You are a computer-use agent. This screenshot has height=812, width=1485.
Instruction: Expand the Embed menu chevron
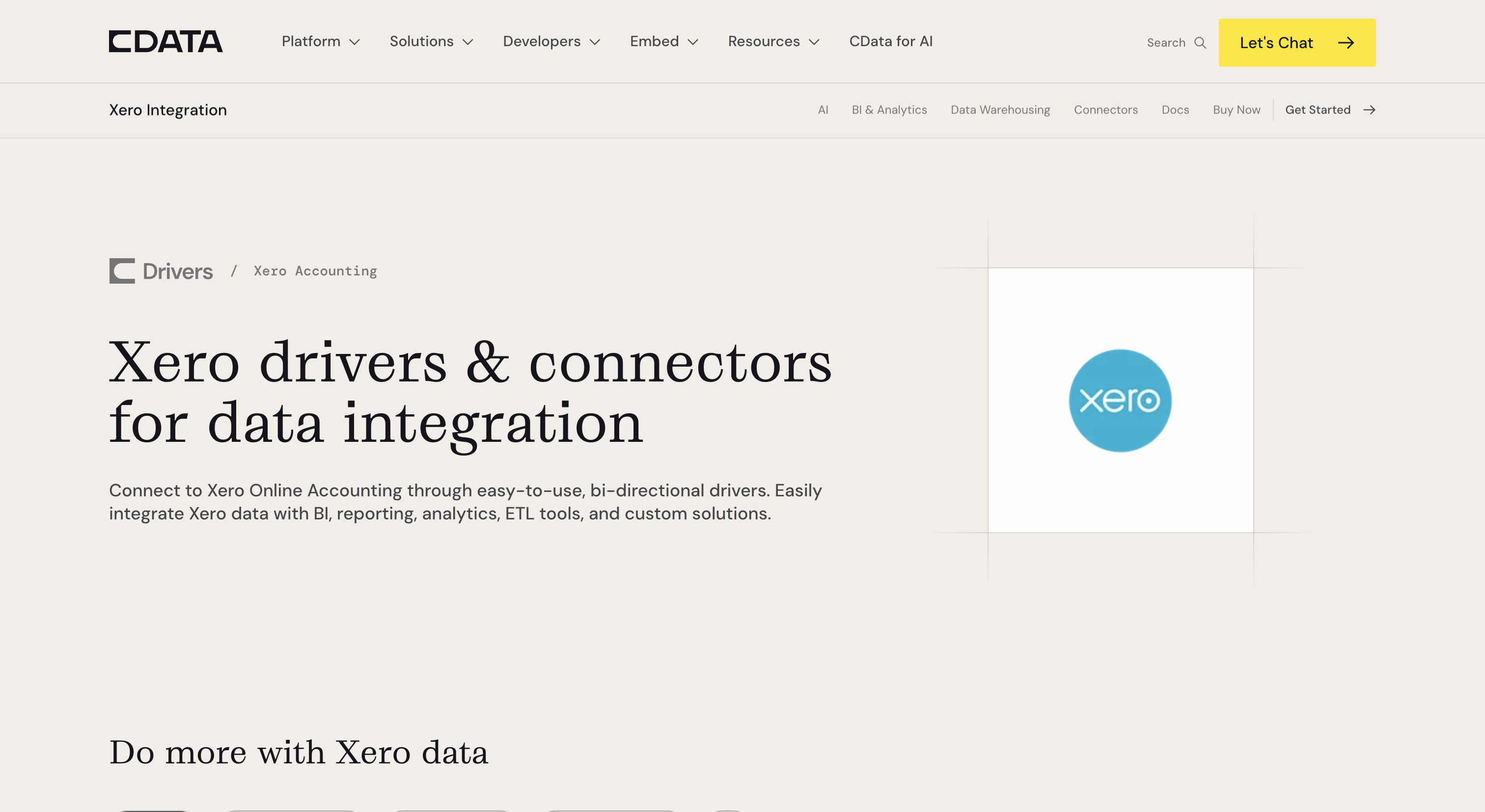point(693,42)
